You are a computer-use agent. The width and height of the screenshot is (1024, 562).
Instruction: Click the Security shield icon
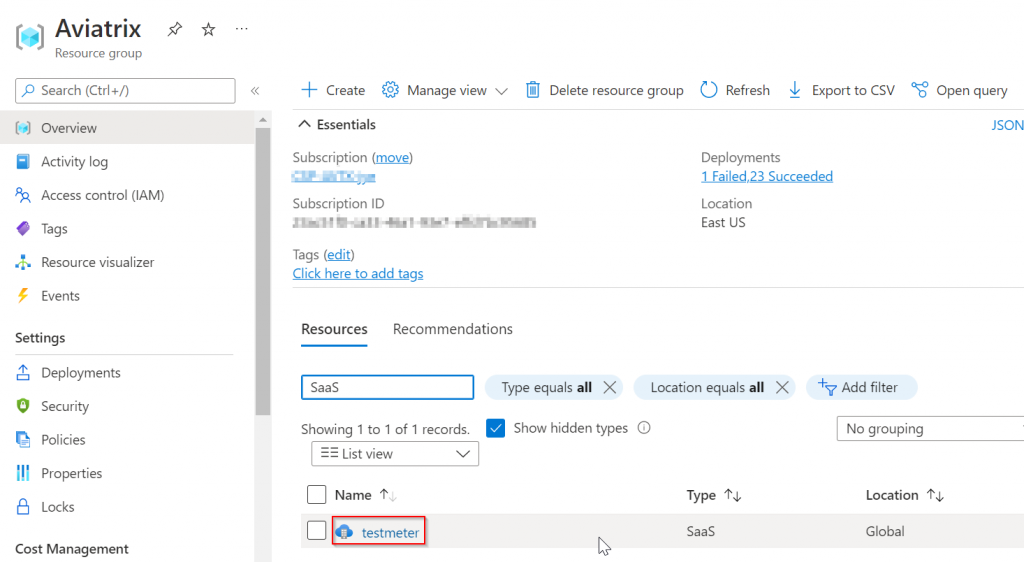click(x=23, y=406)
